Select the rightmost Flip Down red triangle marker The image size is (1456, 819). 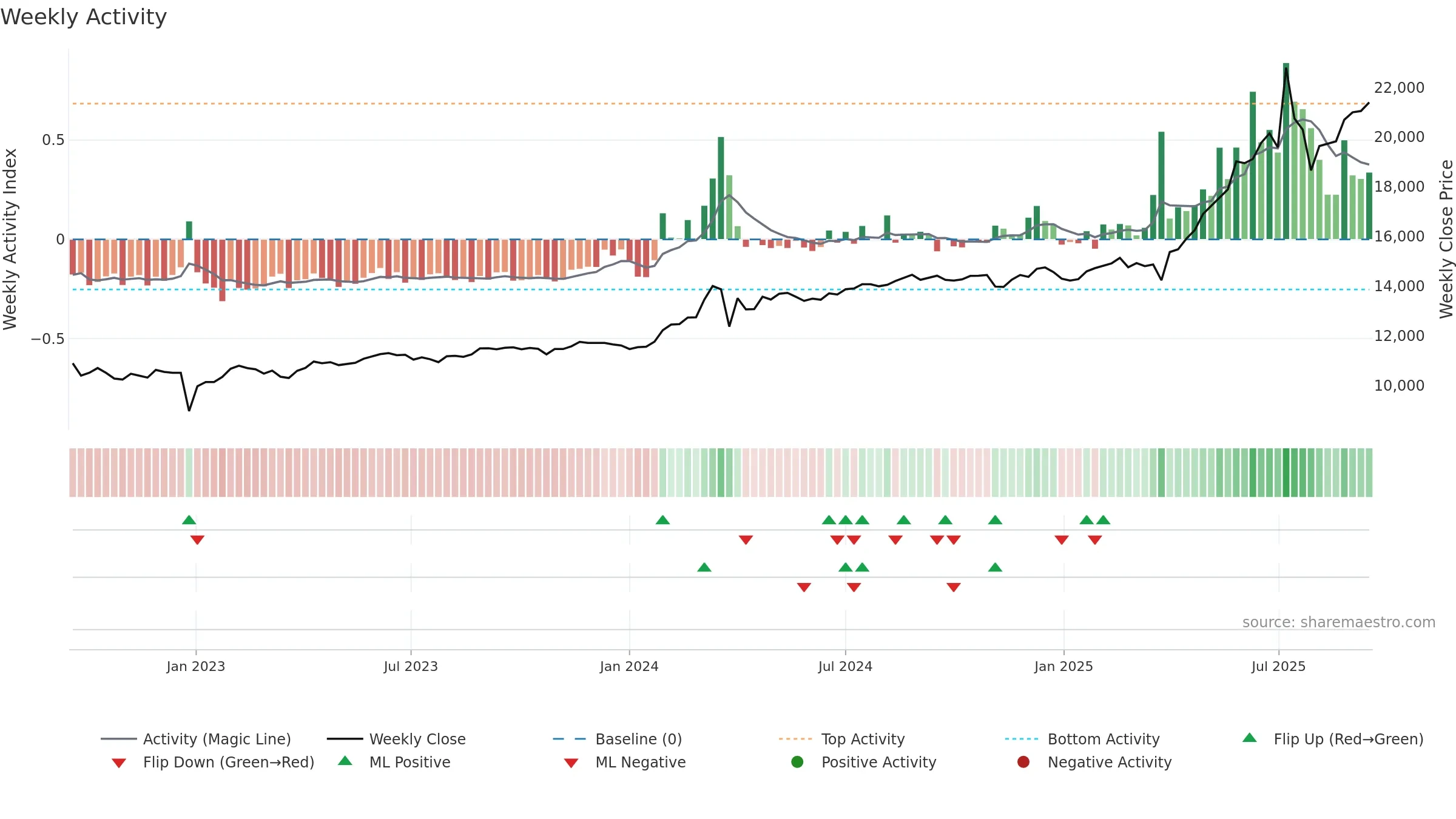pyautogui.click(x=1095, y=539)
